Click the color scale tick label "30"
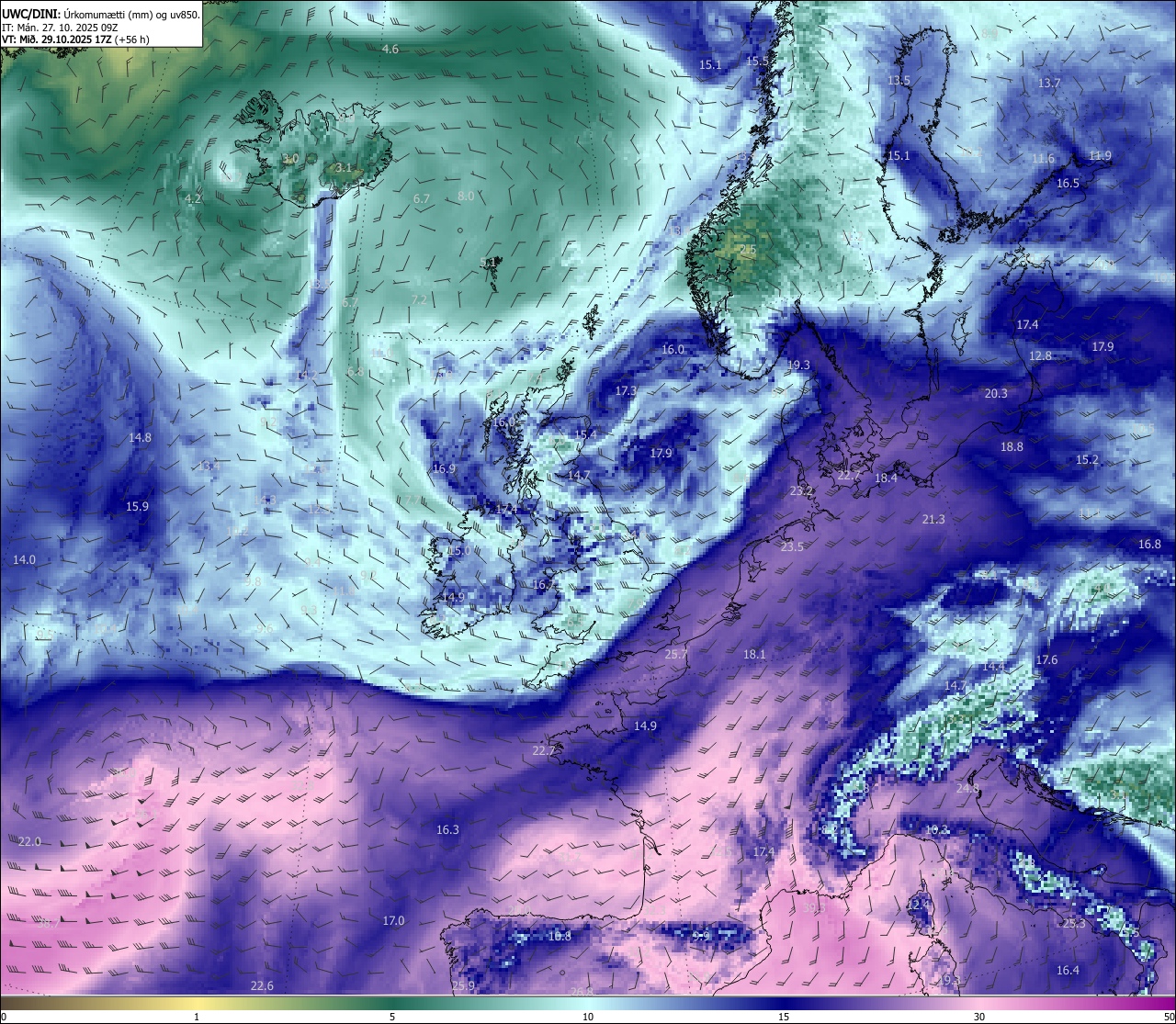This screenshot has width=1176, height=1024. point(979,1017)
